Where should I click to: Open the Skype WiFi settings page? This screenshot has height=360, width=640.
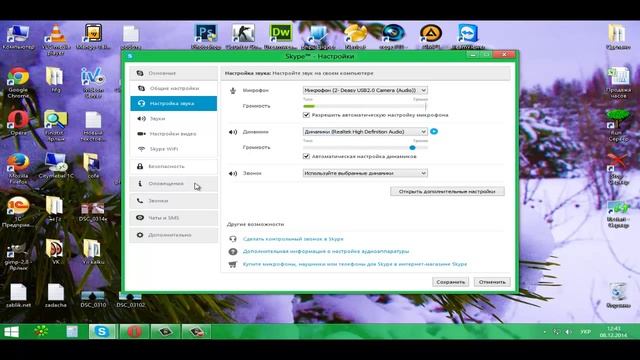[x=173, y=149]
